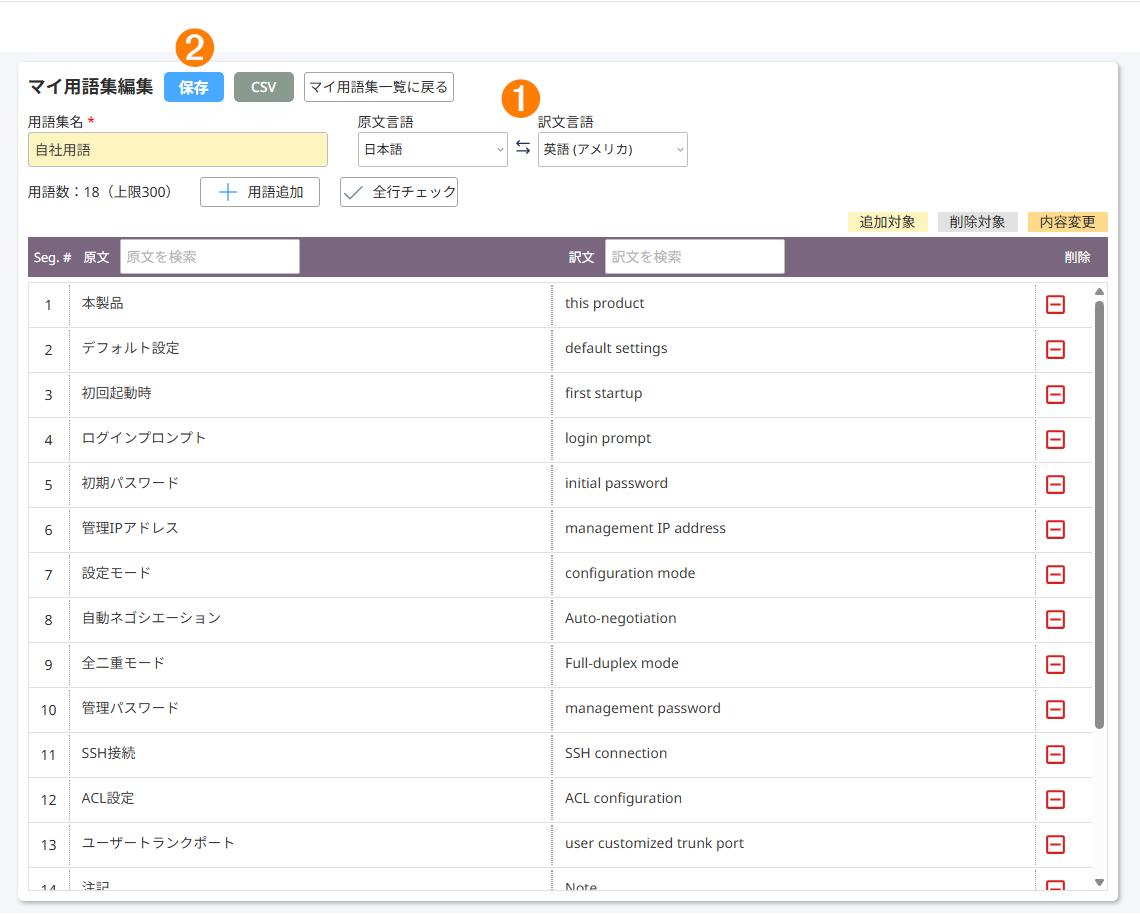Screen dimensions: 1140x914
Task: Remove the 'ユーザートランクポート' row
Action: click(x=1055, y=845)
